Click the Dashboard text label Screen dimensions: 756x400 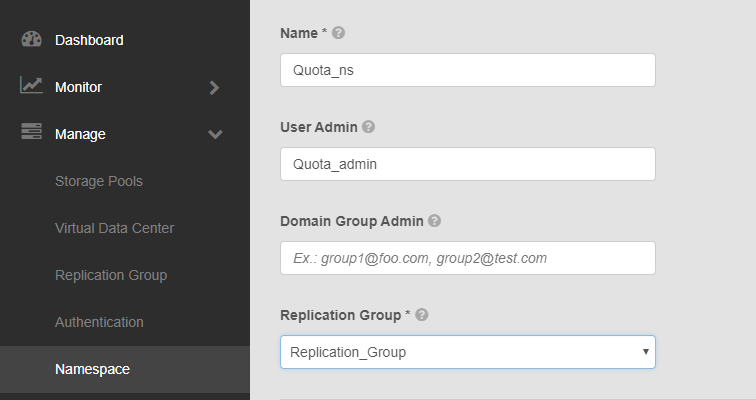(89, 40)
